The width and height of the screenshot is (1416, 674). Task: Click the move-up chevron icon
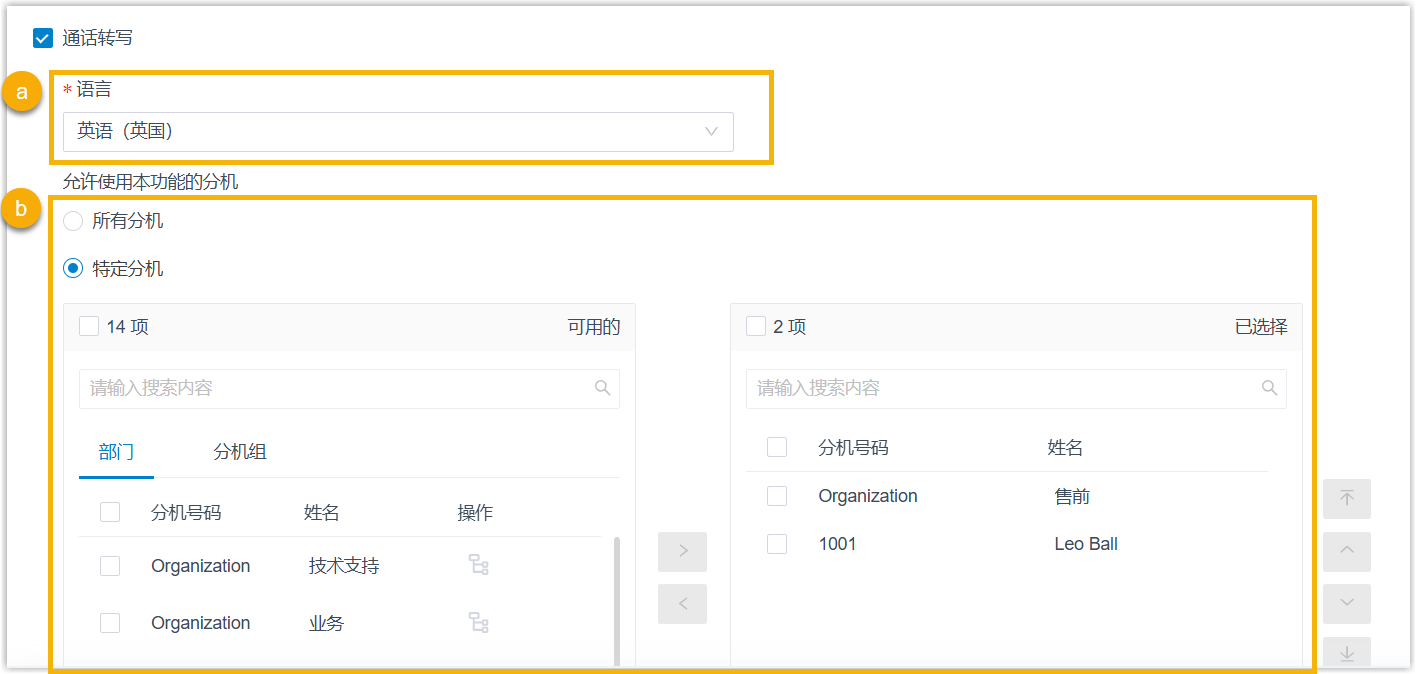1346,551
